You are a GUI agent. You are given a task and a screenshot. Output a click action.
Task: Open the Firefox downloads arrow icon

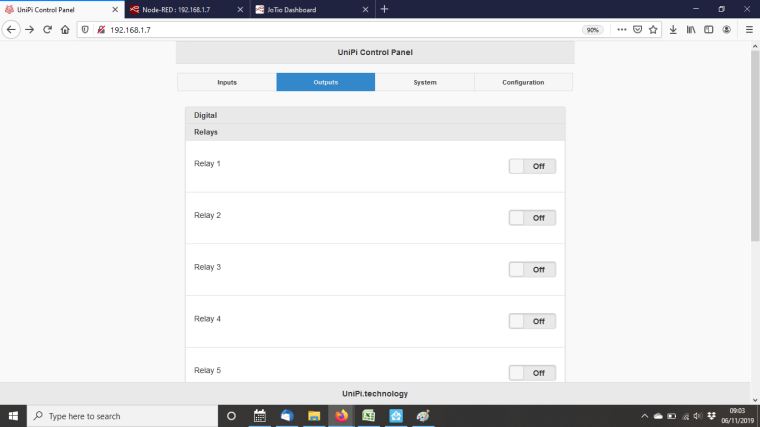click(x=674, y=30)
